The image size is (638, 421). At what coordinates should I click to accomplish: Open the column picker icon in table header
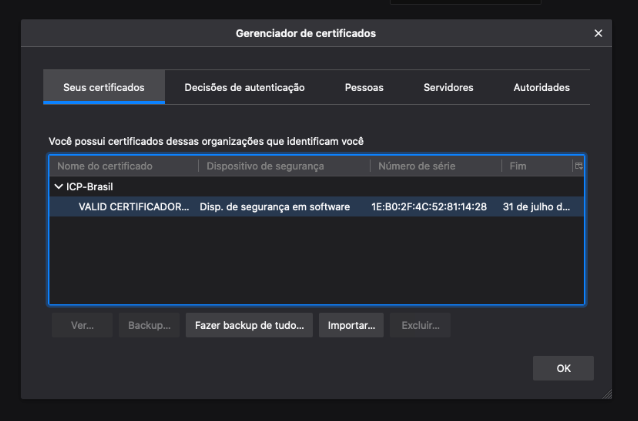coord(578,166)
